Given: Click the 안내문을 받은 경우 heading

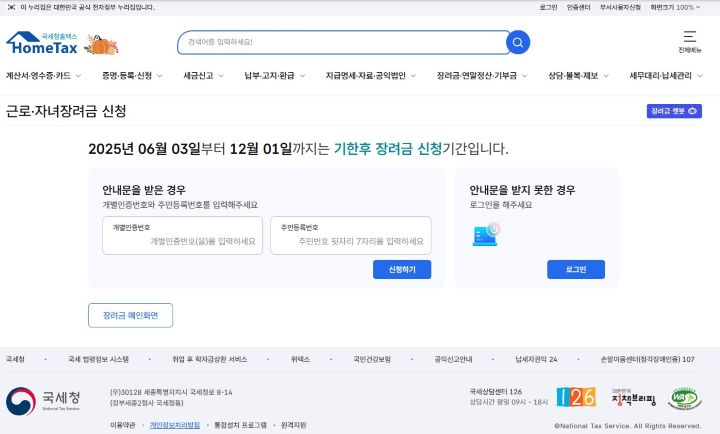Looking at the screenshot, I should [x=144, y=190].
